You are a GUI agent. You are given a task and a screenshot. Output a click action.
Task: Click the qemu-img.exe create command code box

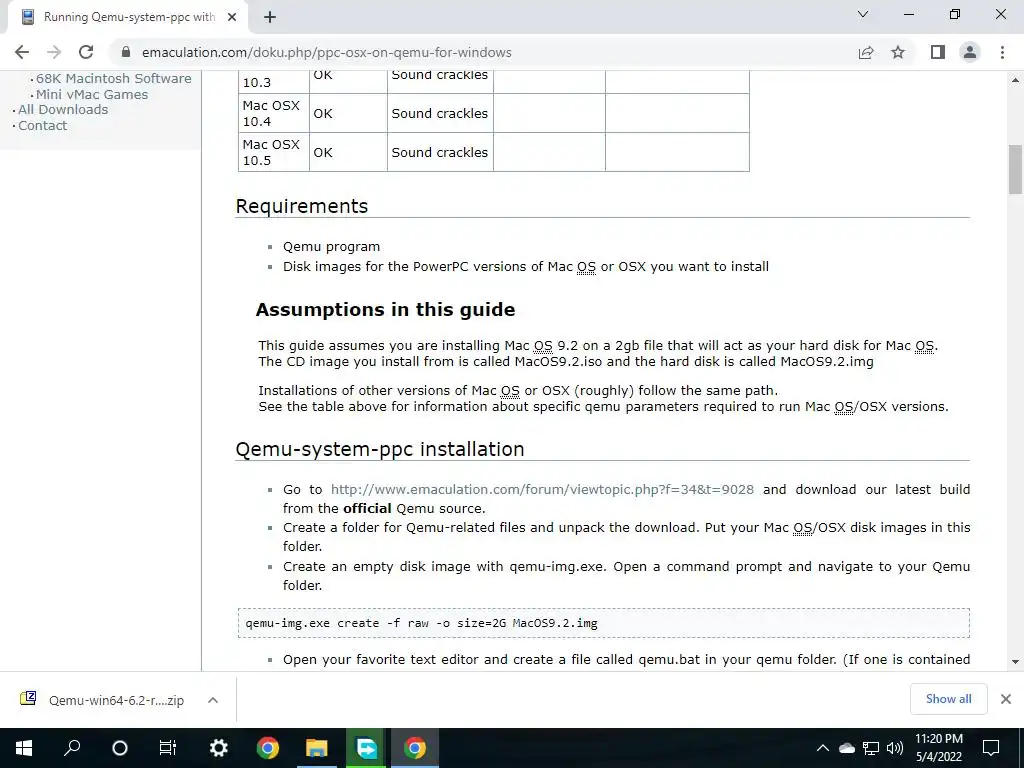[x=604, y=623]
